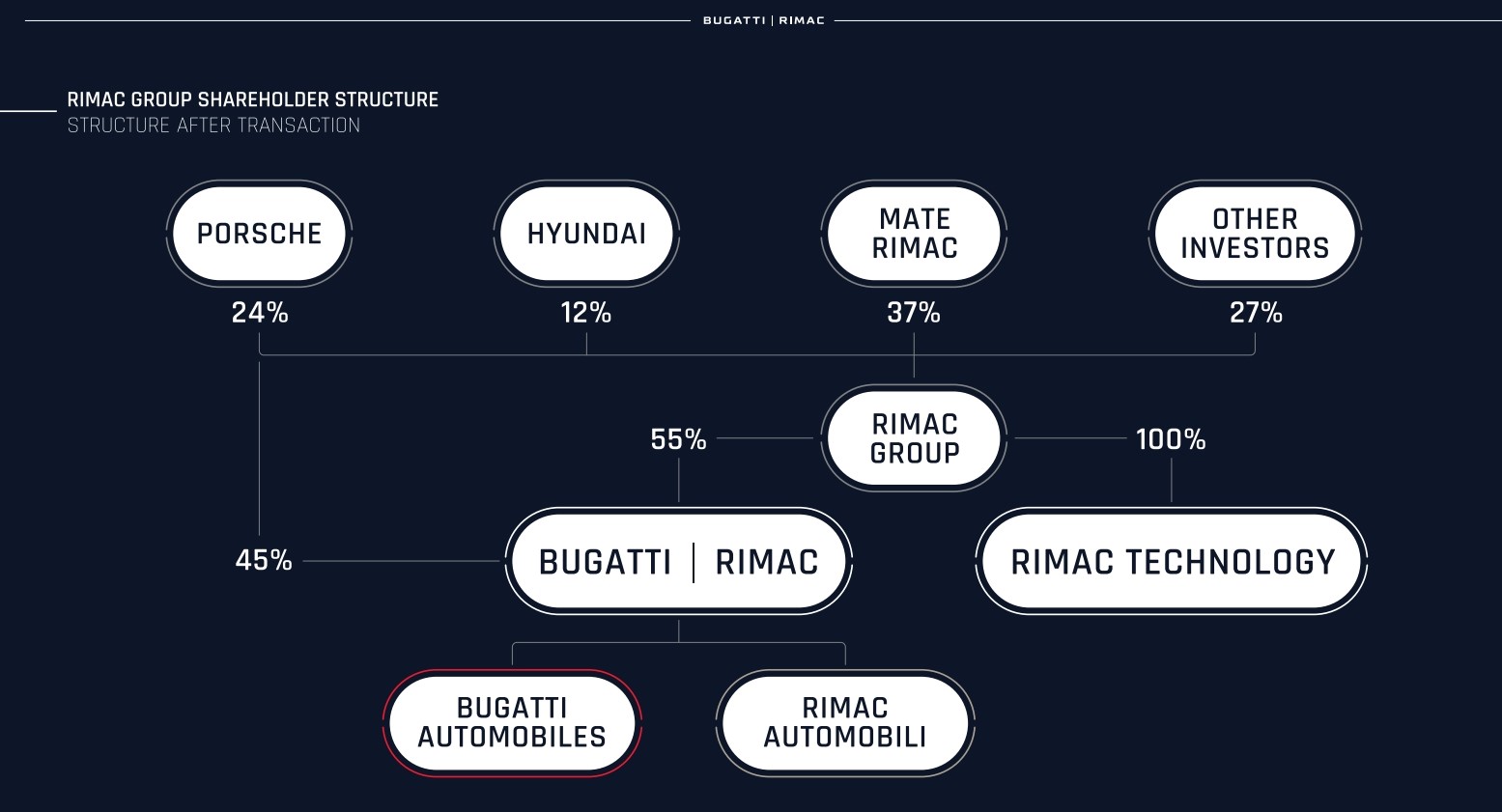The height and width of the screenshot is (812, 1502).
Task: Click the Rimac Group node
Action: (x=914, y=438)
